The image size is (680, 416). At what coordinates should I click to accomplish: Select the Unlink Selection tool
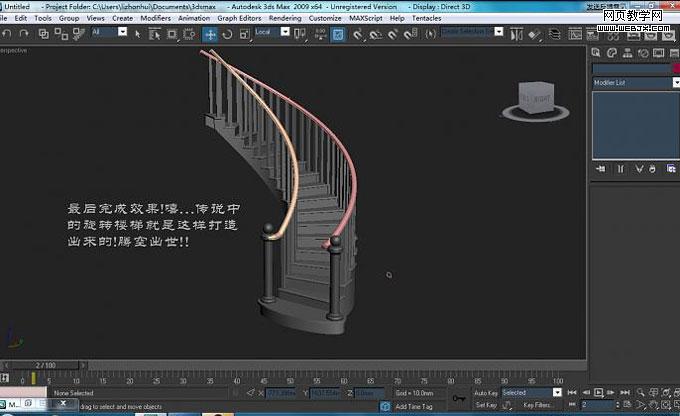[61, 34]
